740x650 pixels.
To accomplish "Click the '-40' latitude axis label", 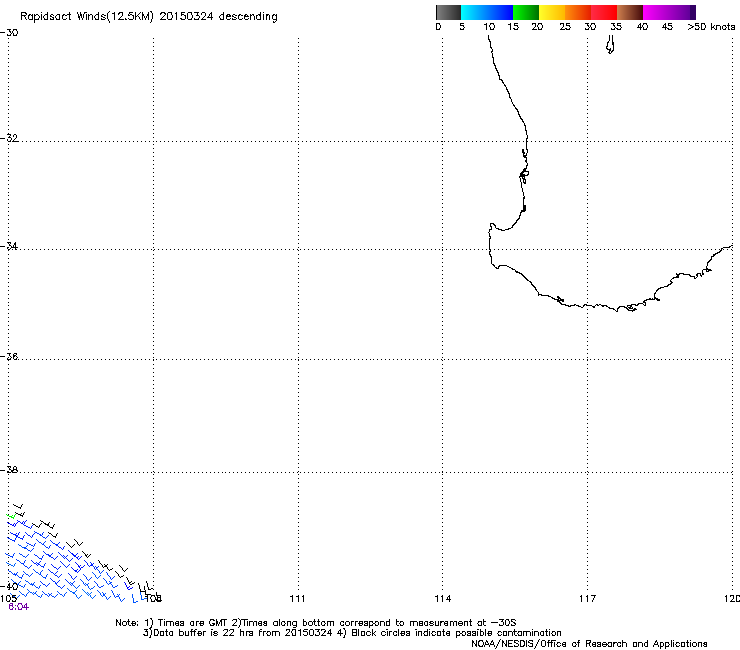I will (9, 586).
